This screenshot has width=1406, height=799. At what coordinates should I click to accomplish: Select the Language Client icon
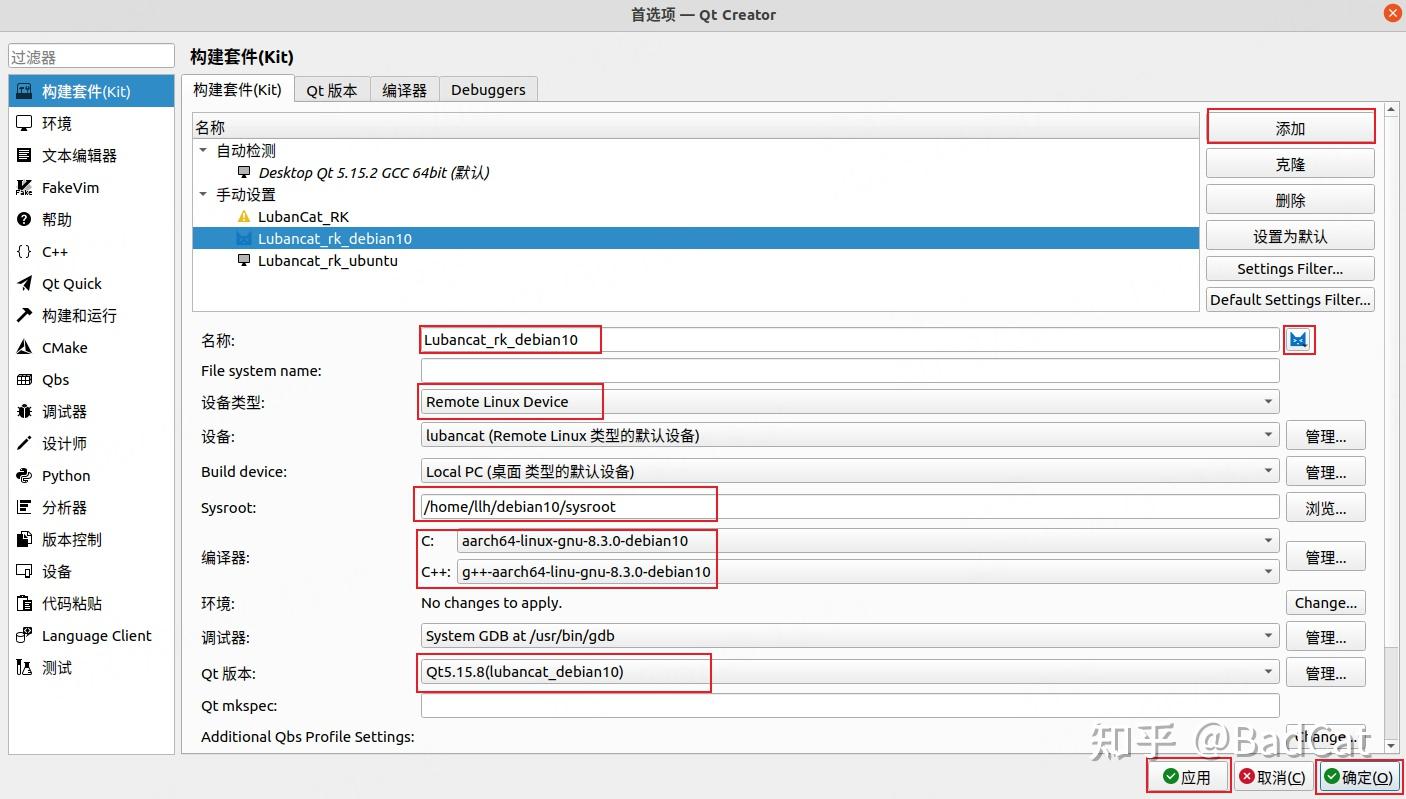(x=24, y=635)
